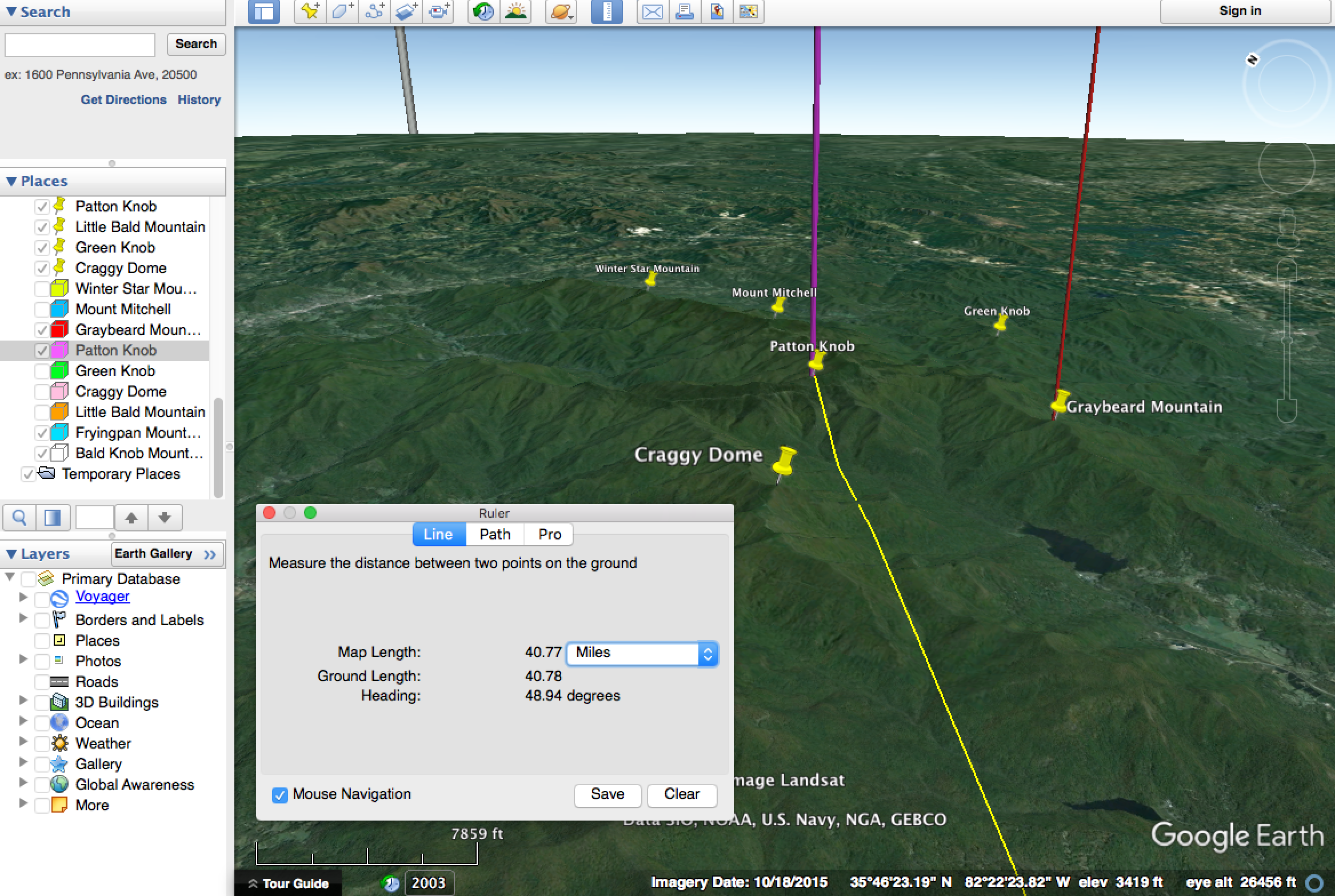Collapse the Search panel triangle
Viewport: 1335px width, 896px height.
[11, 12]
